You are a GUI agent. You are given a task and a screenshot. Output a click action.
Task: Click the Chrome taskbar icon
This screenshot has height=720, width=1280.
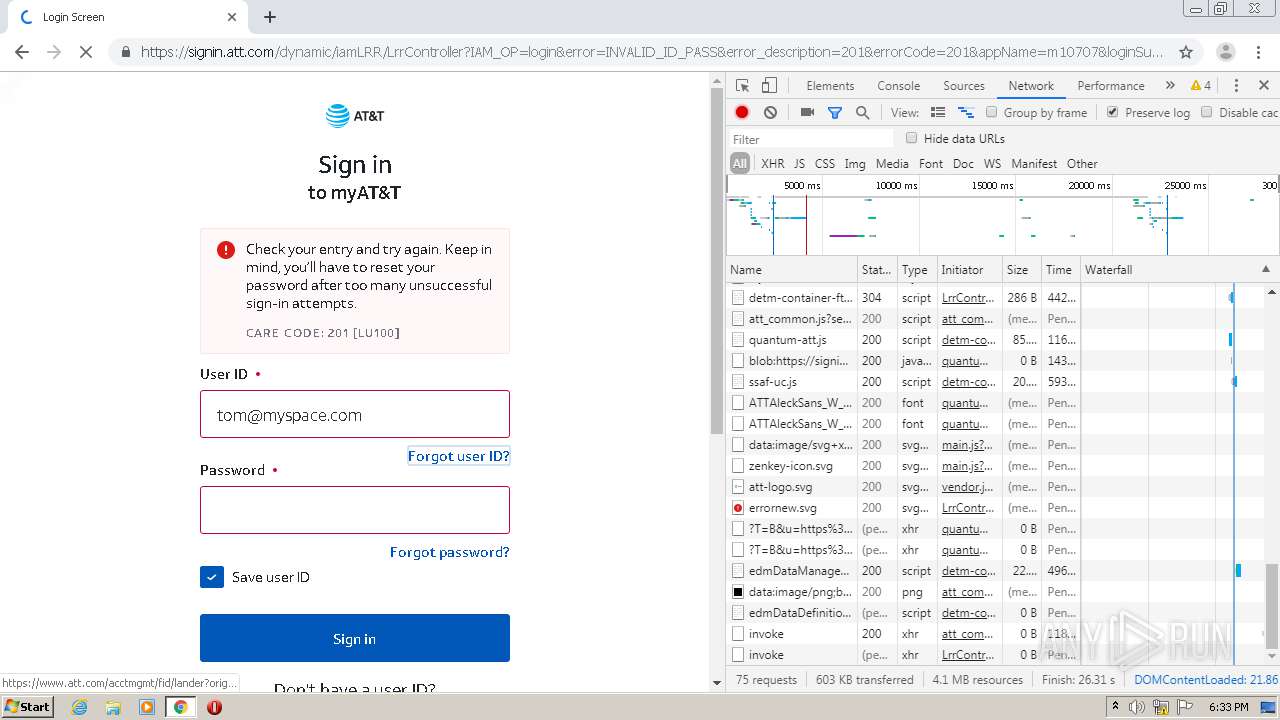click(x=180, y=707)
